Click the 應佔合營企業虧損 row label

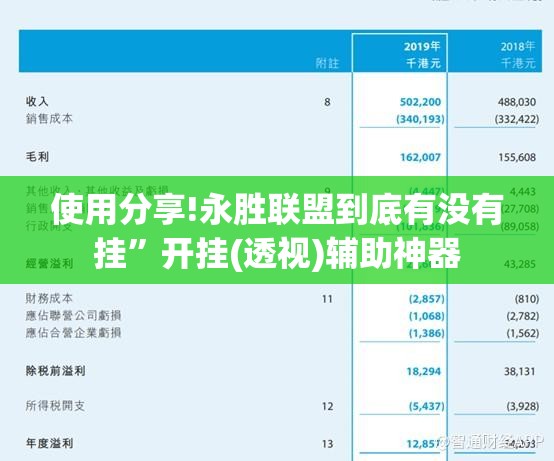click(73, 333)
